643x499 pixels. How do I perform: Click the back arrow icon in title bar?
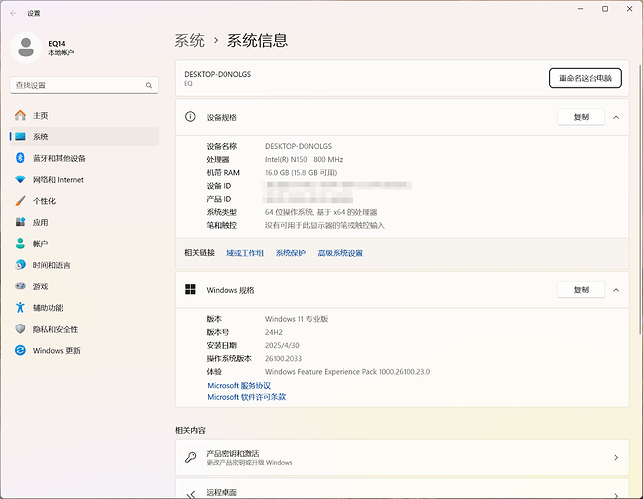pos(13,13)
